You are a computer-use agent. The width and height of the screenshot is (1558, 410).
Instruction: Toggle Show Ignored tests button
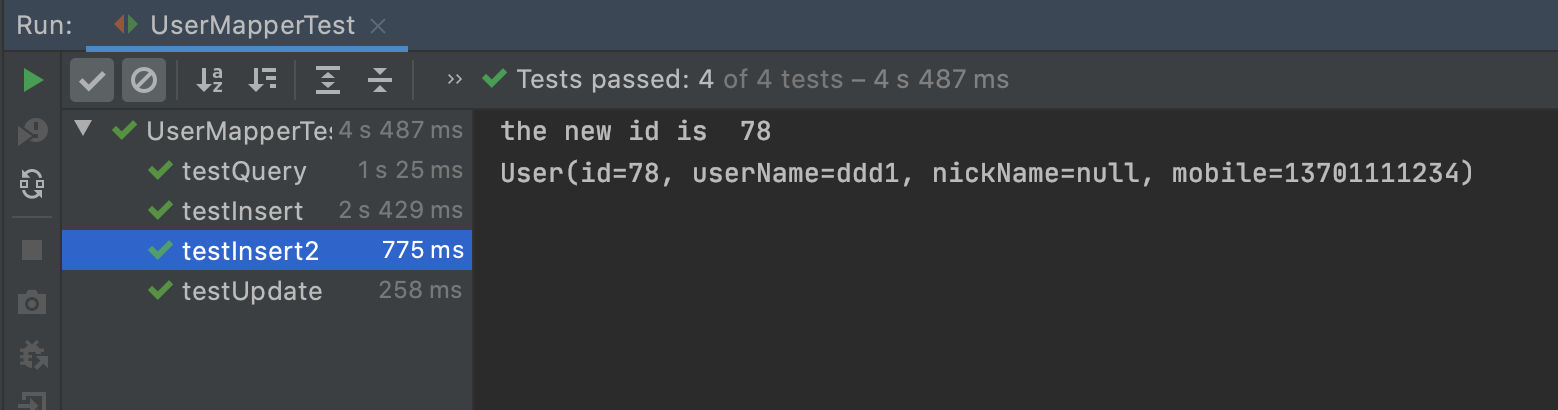(x=144, y=80)
